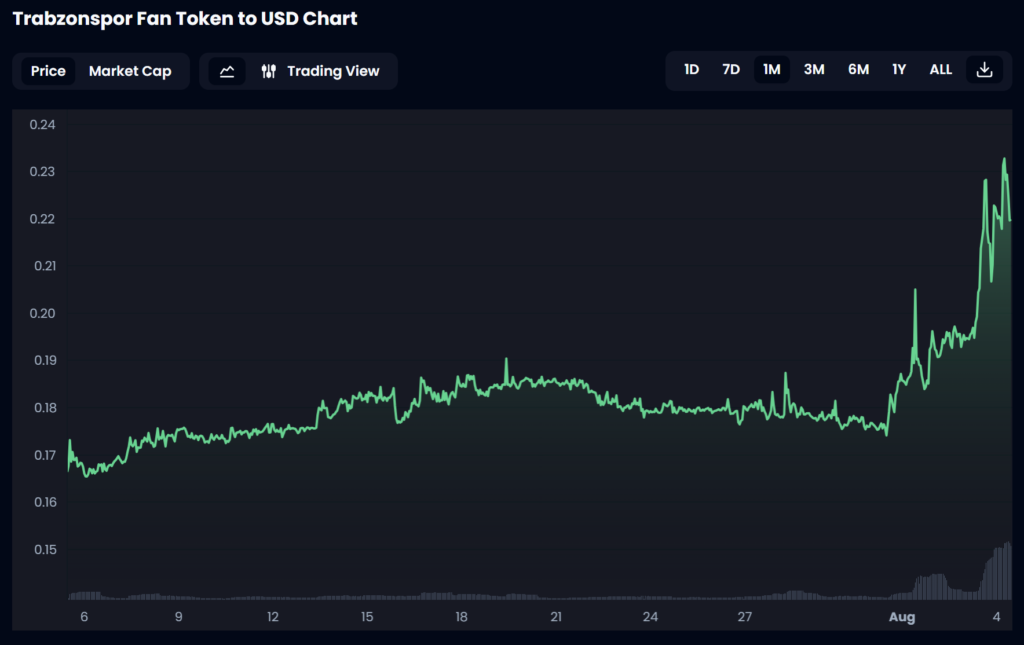Open Trading View mode

[x=320, y=71]
